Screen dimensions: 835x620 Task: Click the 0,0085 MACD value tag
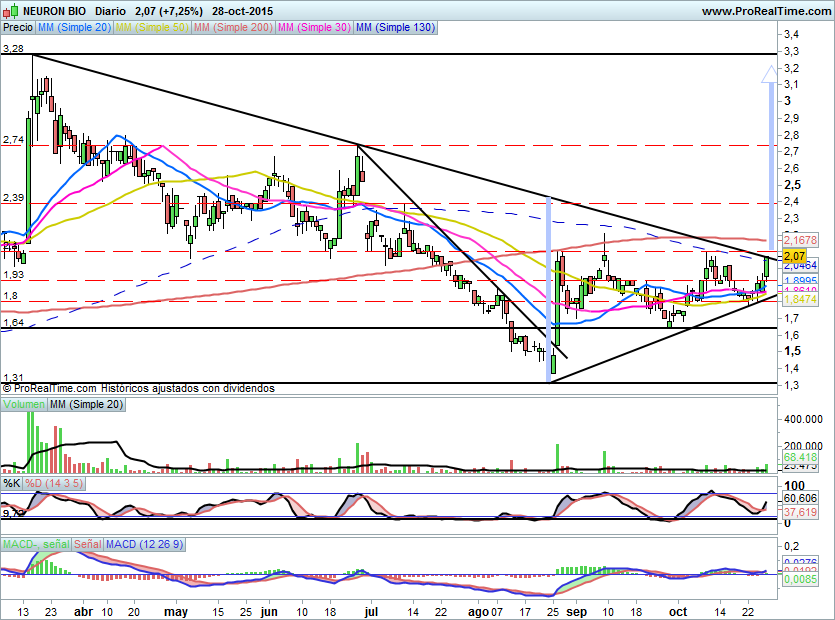tap(800, 579)
